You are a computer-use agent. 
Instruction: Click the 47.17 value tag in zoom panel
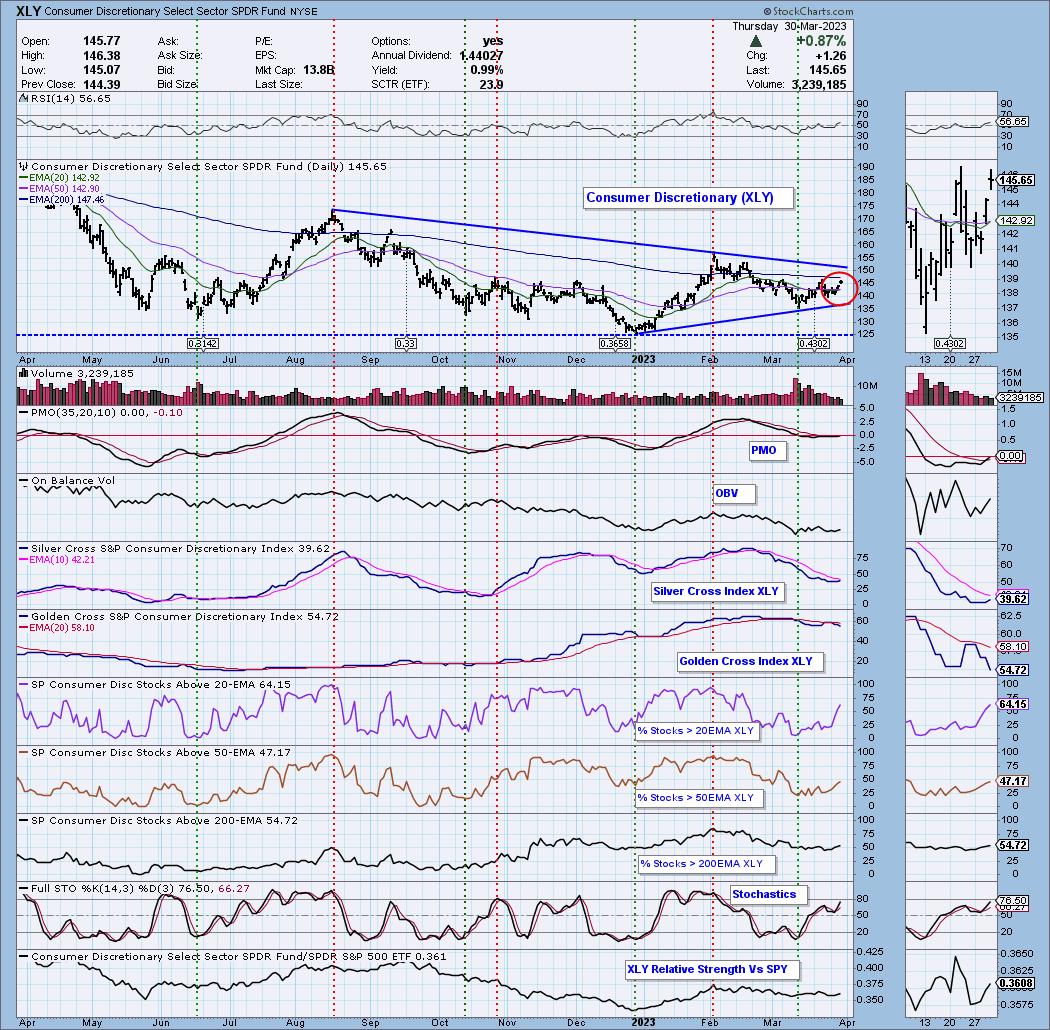point(1012,782)
